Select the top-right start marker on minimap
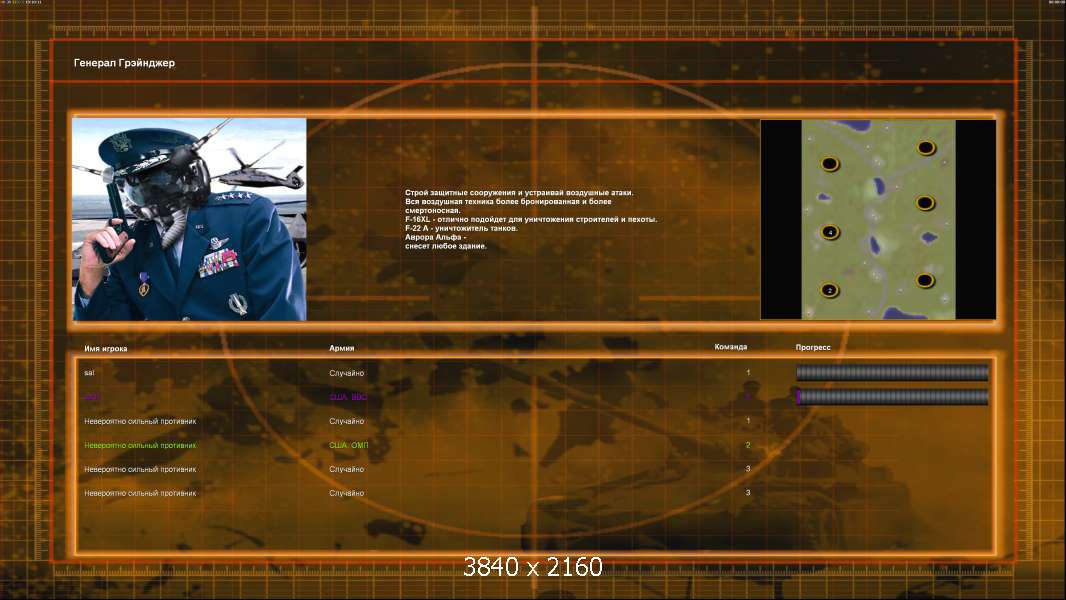This screenshot has height=600, width=1066. [926, 147]
